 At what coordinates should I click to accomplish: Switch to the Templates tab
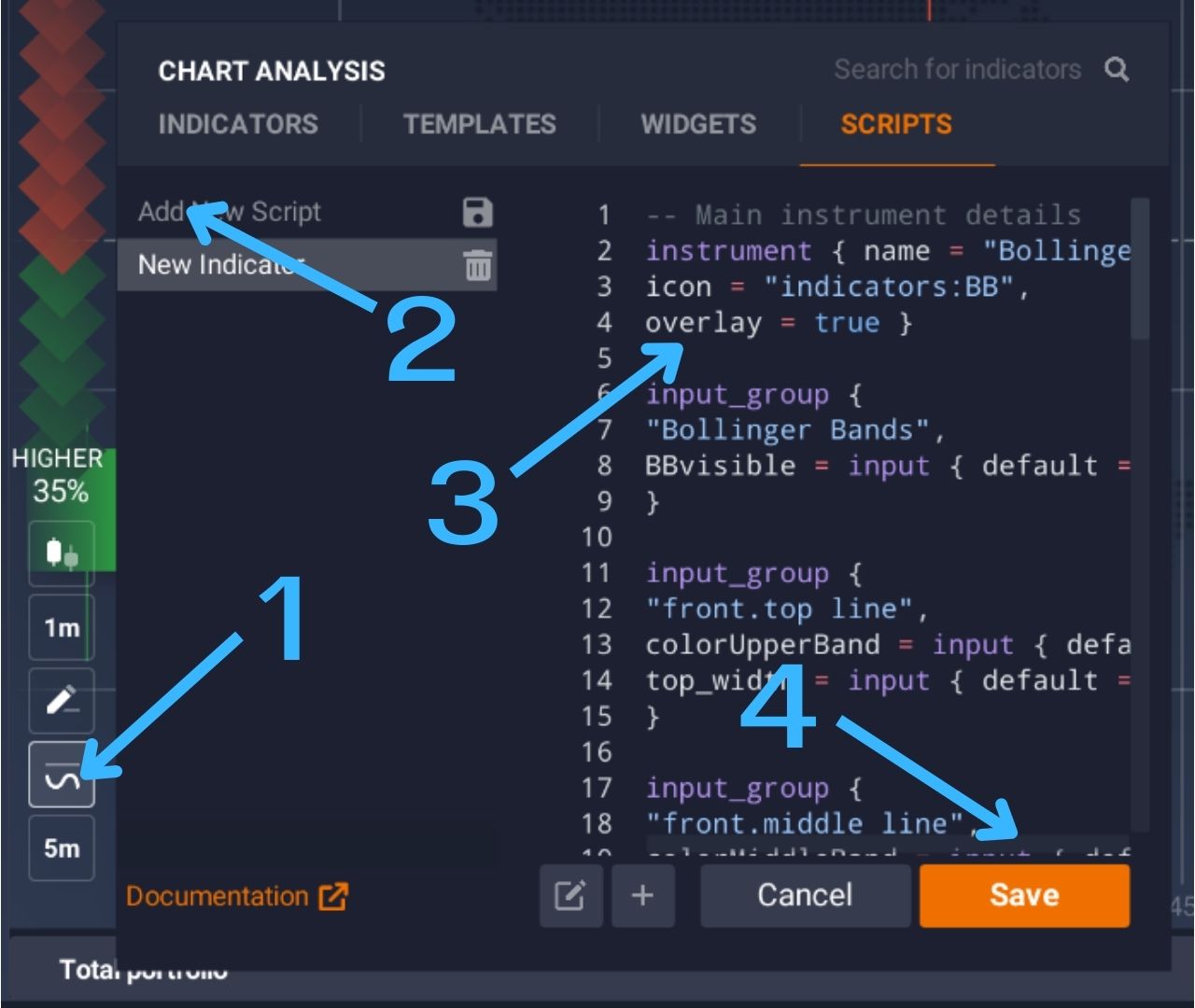(x=479, y=124)
